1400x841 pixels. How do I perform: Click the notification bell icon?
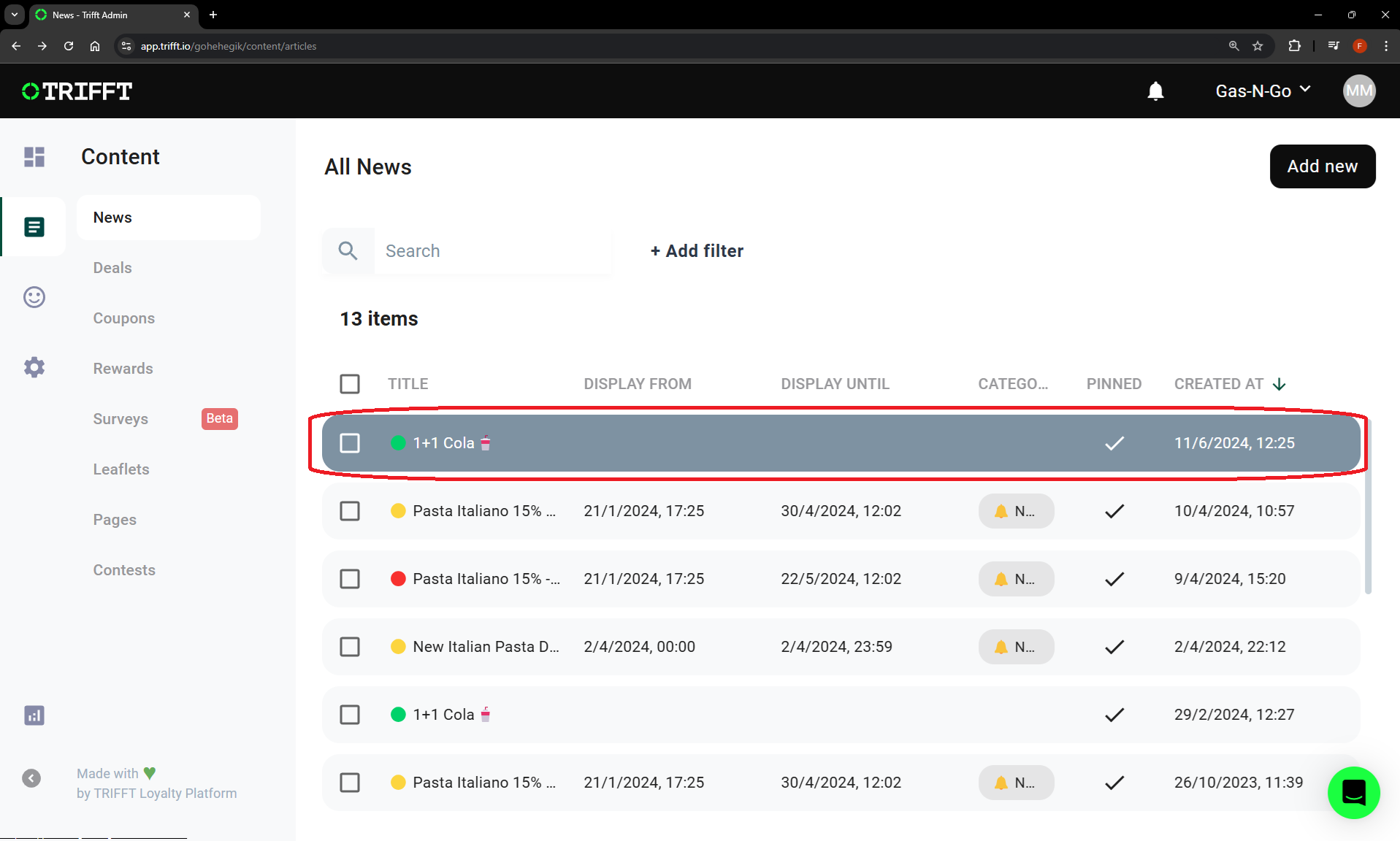click(1155, 91)
